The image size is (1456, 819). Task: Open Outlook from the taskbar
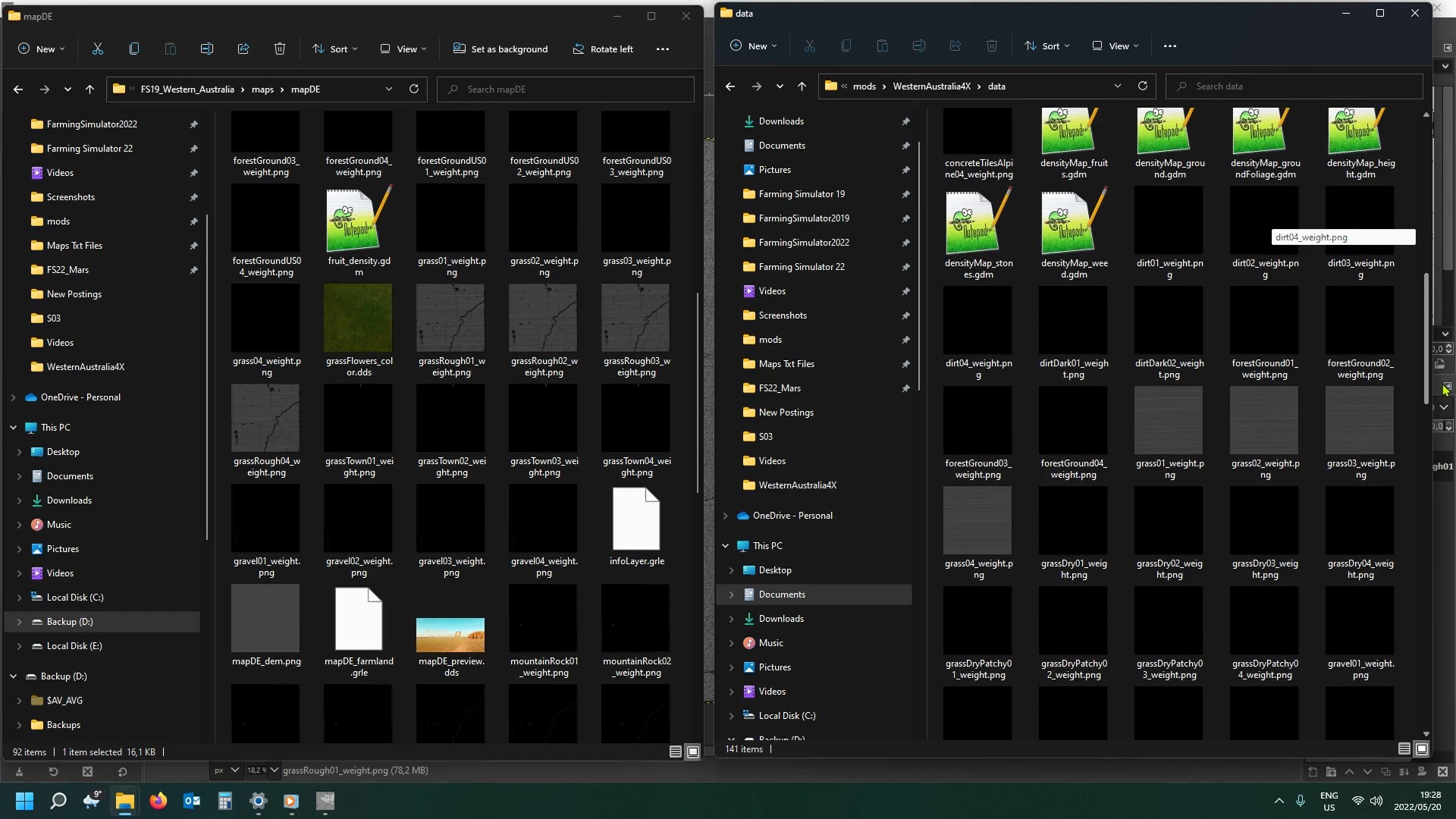coord(192,801)
